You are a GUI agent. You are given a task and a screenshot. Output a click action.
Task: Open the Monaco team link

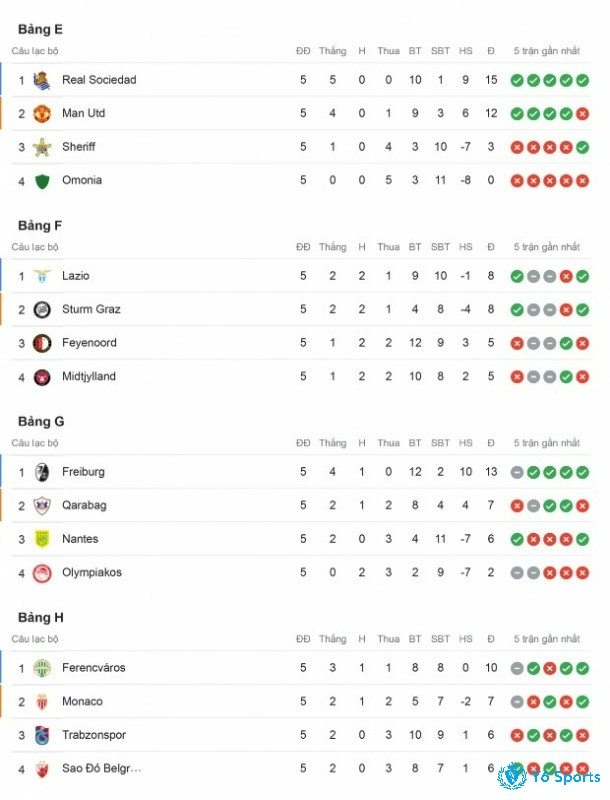click(82, 702)
